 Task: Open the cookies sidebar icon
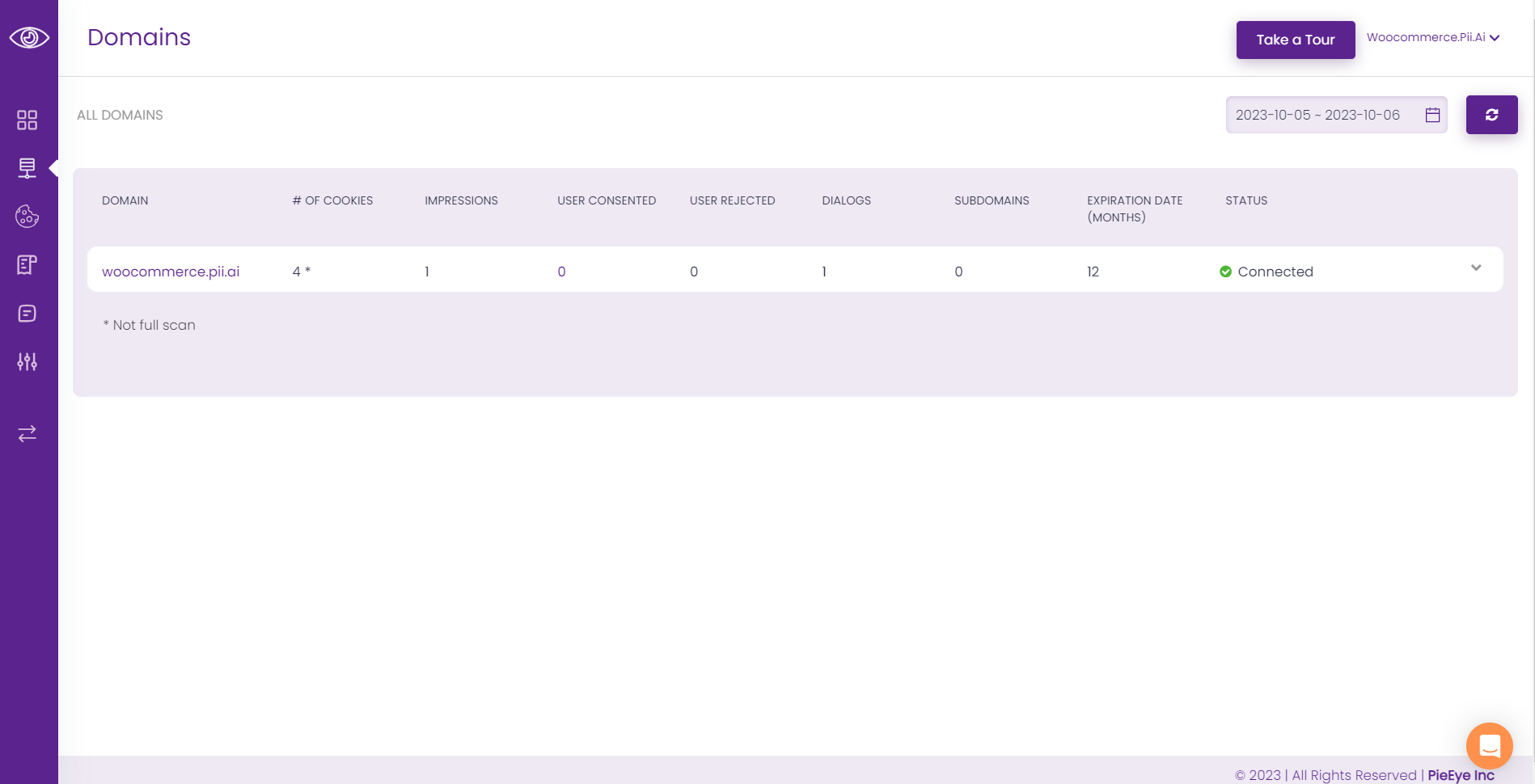27,216
